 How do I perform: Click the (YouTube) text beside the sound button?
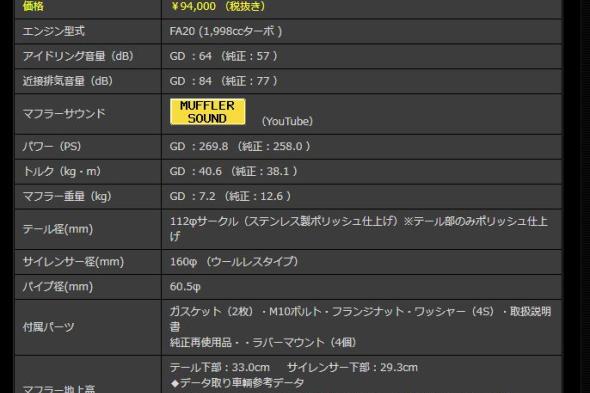pyautogui.click(x=287, y=121)
